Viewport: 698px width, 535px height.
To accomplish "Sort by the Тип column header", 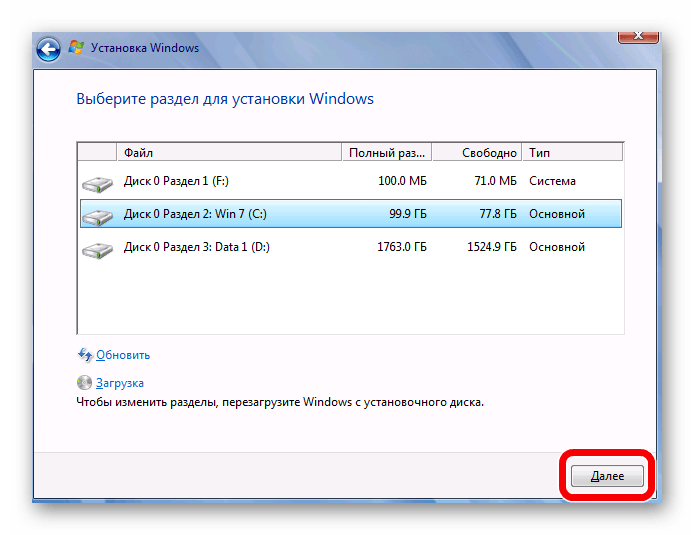I will 572,153.
